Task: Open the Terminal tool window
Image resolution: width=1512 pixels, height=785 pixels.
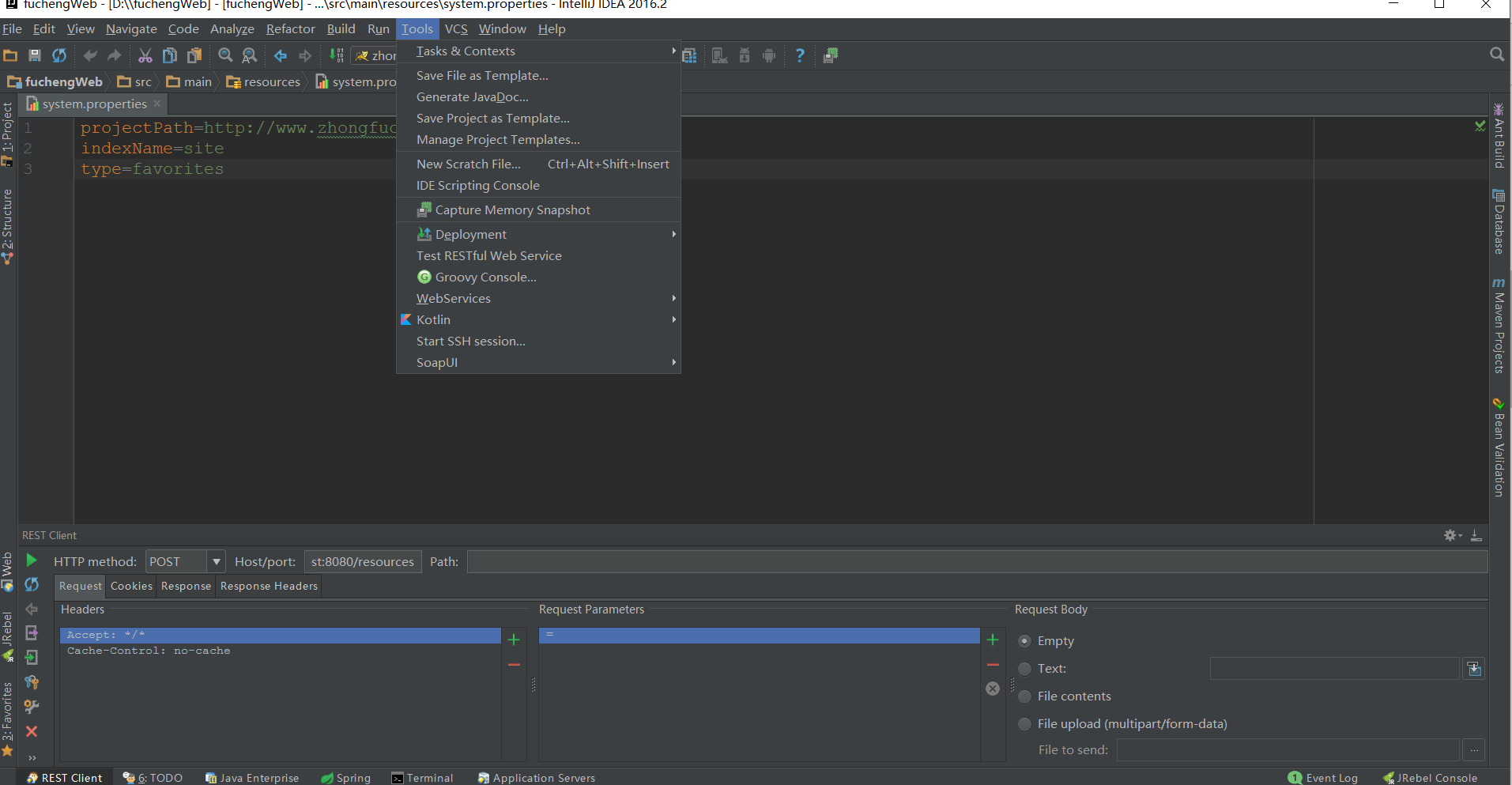Action: coord(423,778)
